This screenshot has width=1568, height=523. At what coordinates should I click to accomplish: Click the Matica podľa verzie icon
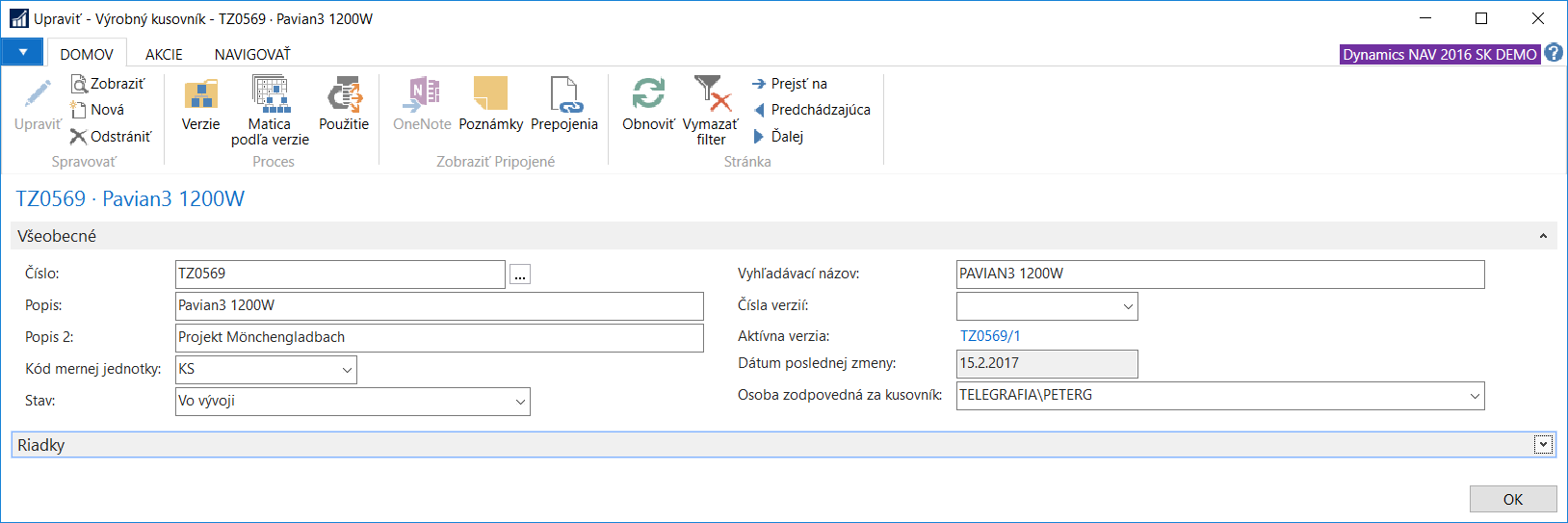pyautogui.click(x=270, y=94)
